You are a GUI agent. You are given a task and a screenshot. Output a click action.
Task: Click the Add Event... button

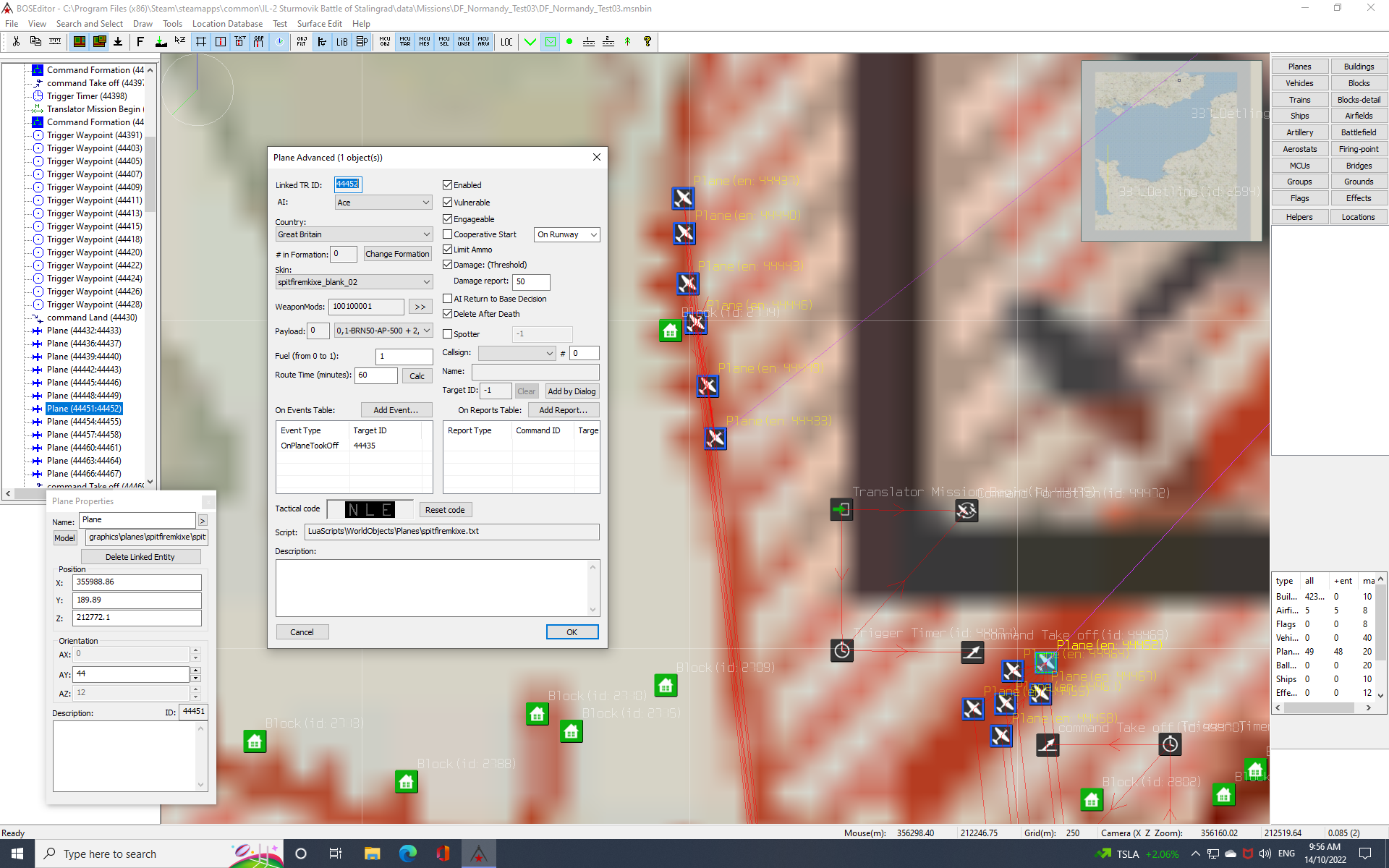click(x=396, y=410)
